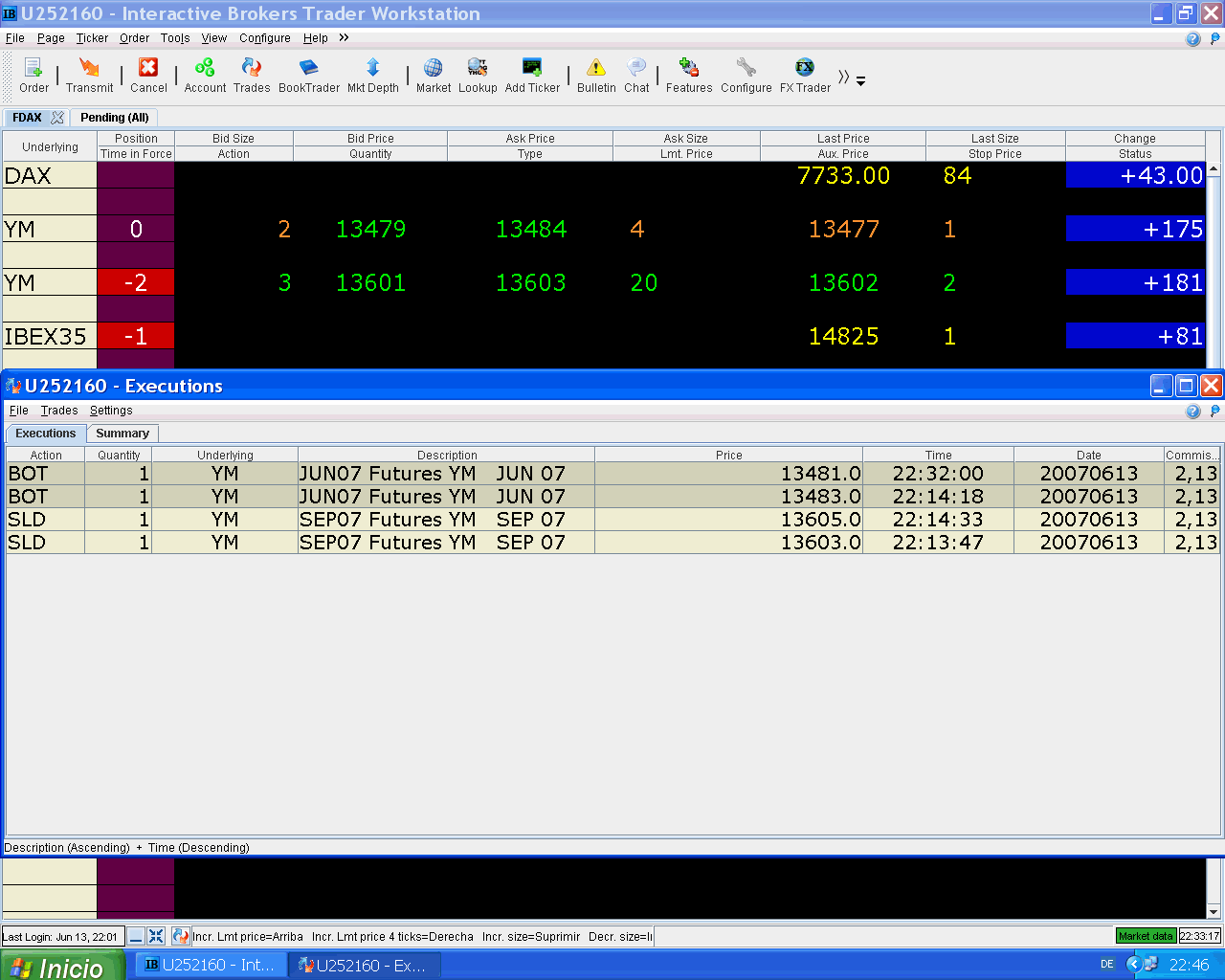Open the View menu
Viewport: 1225px width, 980px height.
(214, 38)
